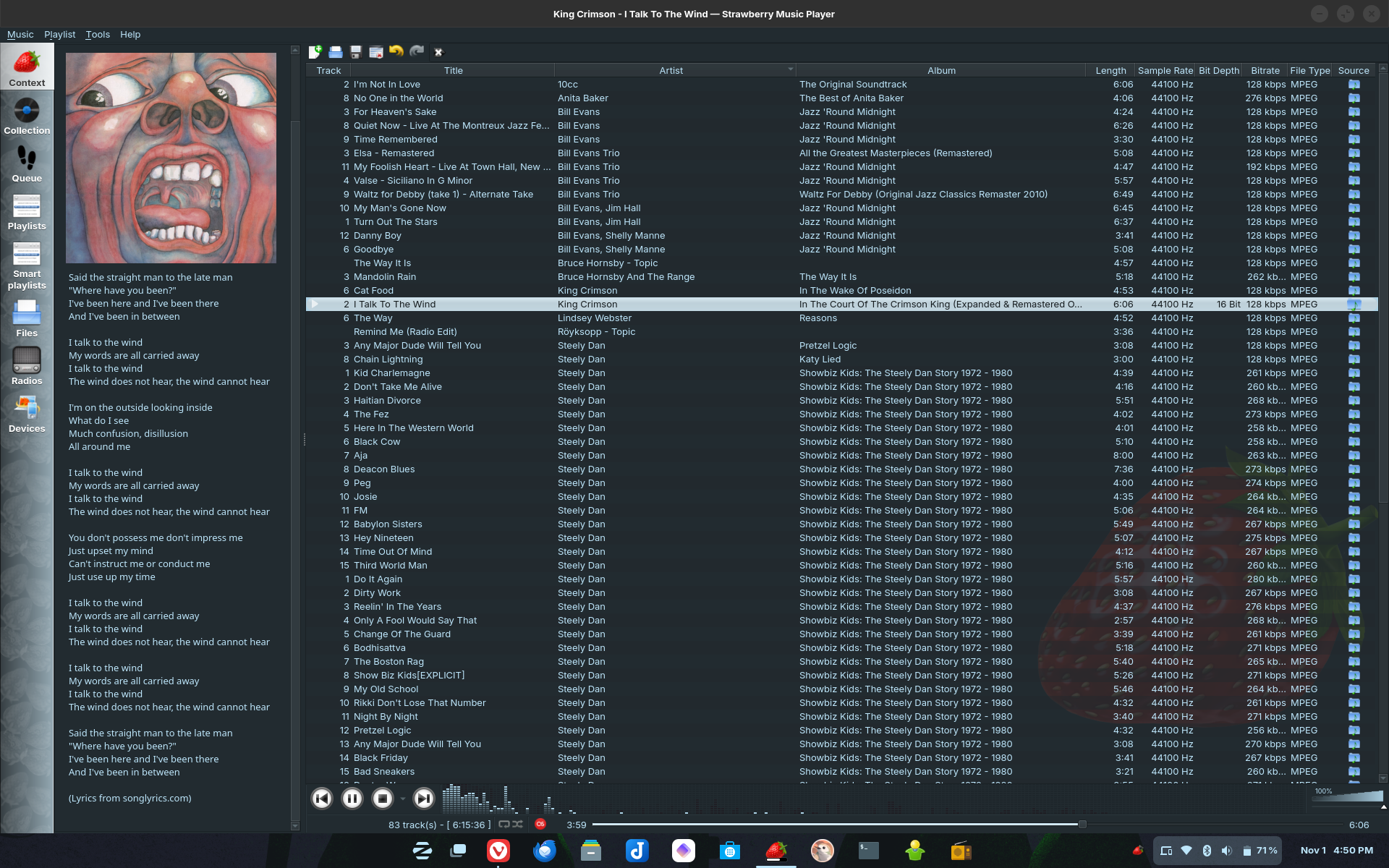Image resolution: width=1389 pixels, height=868 pixels.
Task: Open the Devices sidebar panel
Action: 27,414
